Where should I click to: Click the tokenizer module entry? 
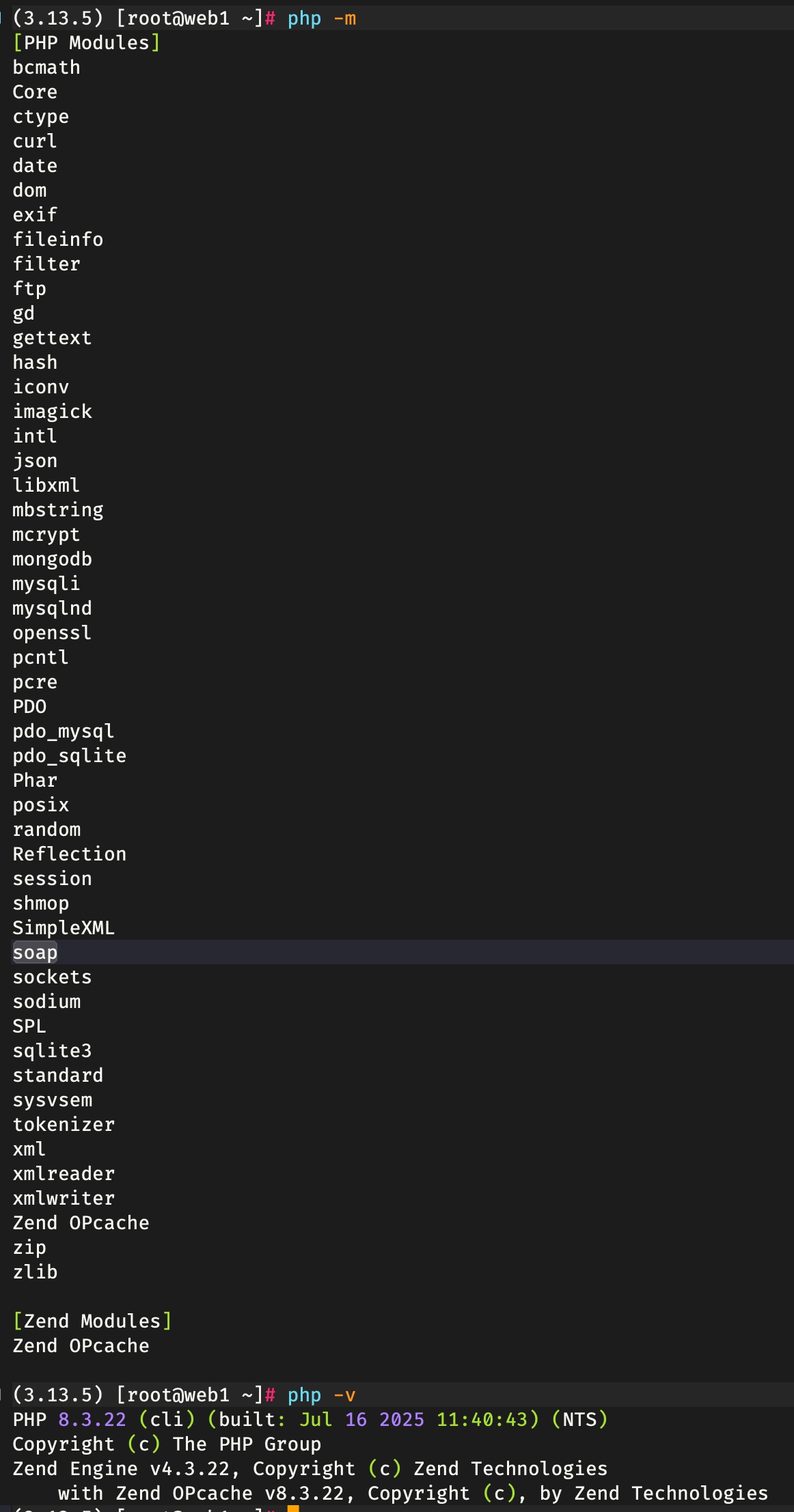64,1125
